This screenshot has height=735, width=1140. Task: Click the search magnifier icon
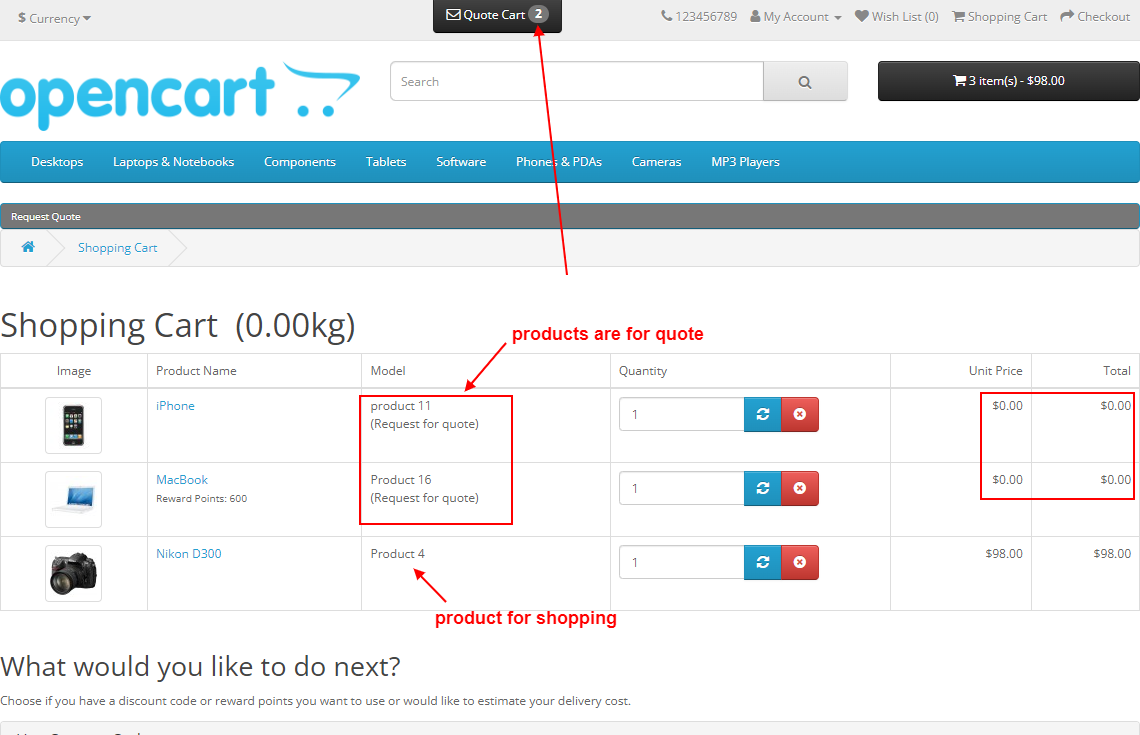805,81
